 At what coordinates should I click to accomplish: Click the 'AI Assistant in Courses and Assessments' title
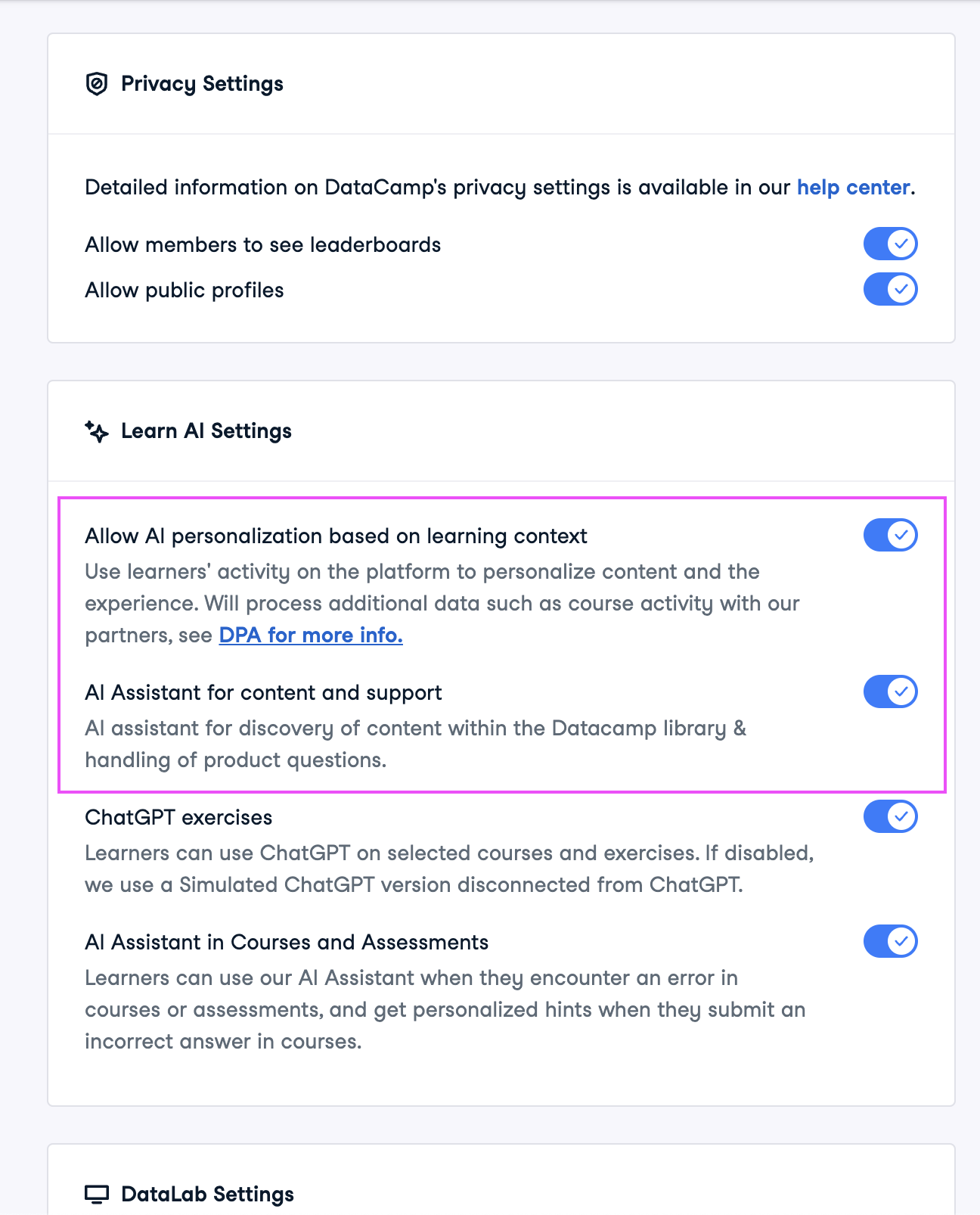click(x=287, y=943)
